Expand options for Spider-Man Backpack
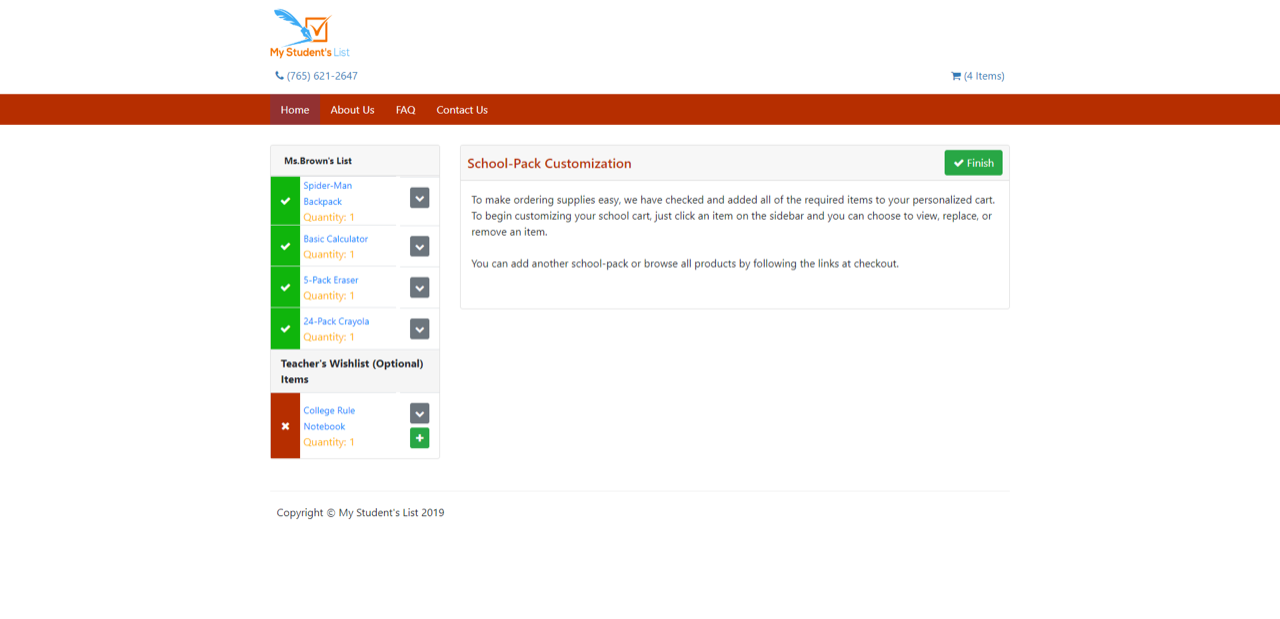1280x619 pixels. 420,198
